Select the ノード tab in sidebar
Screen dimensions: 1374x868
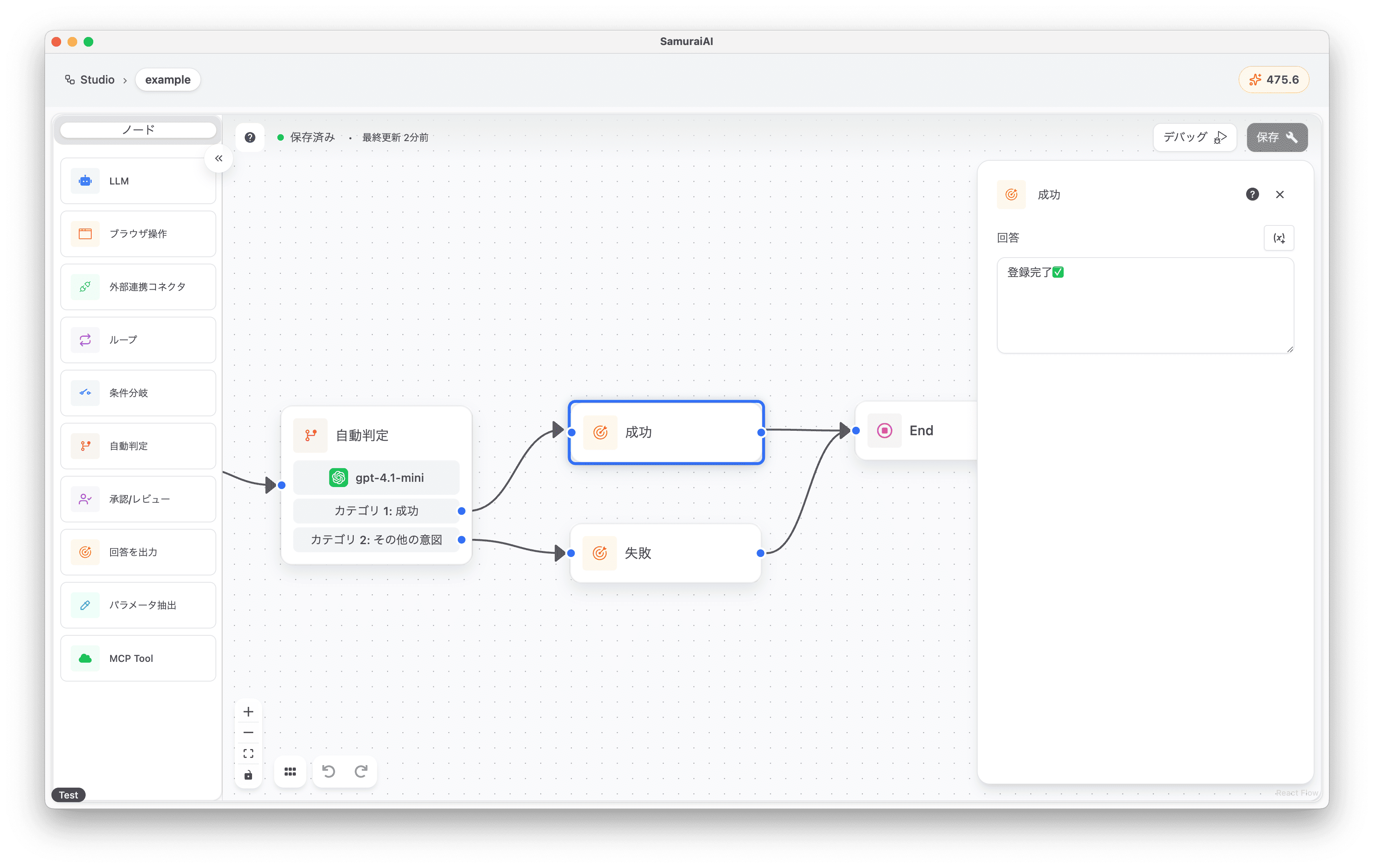tap(138, 130)
